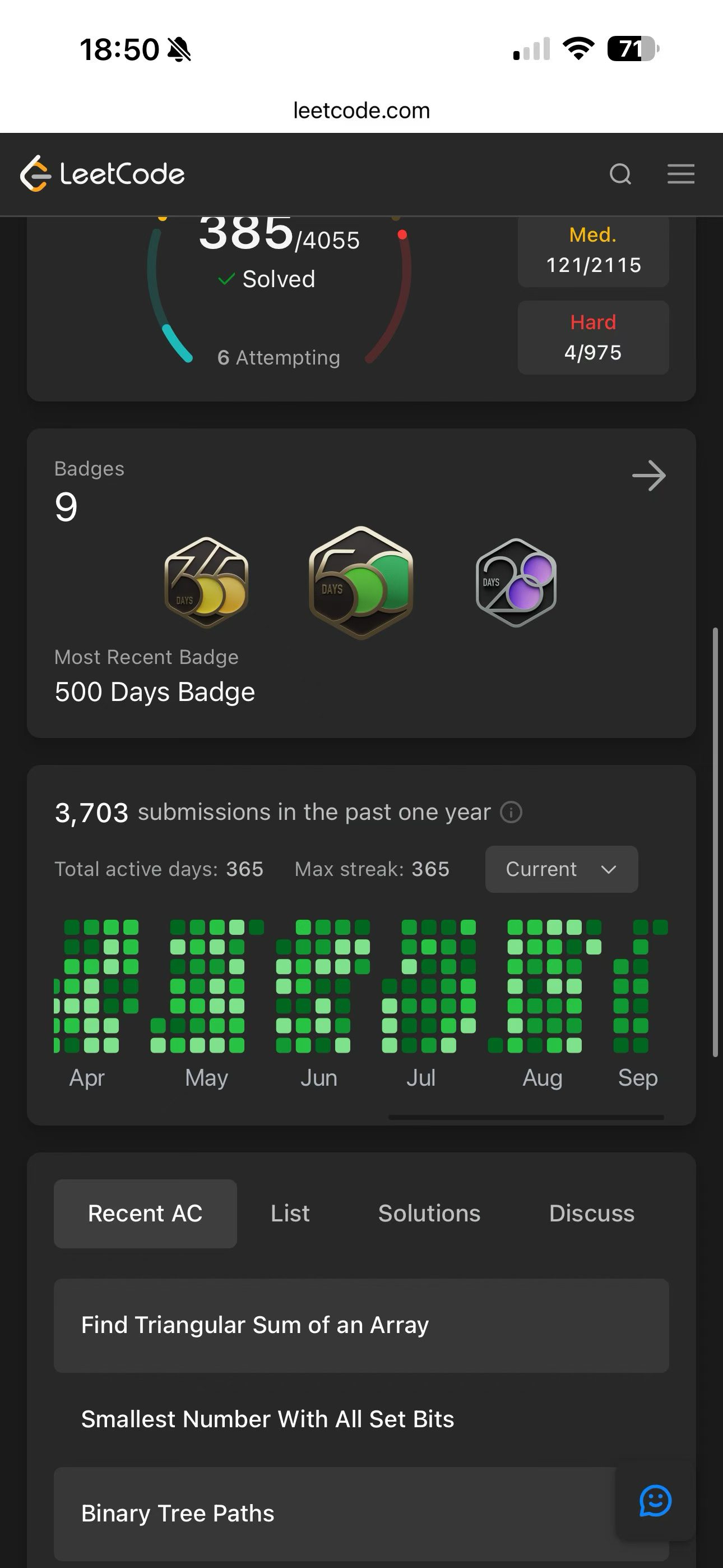
Task: Open the feedback smiley chat button
Action: (655, 1501)
